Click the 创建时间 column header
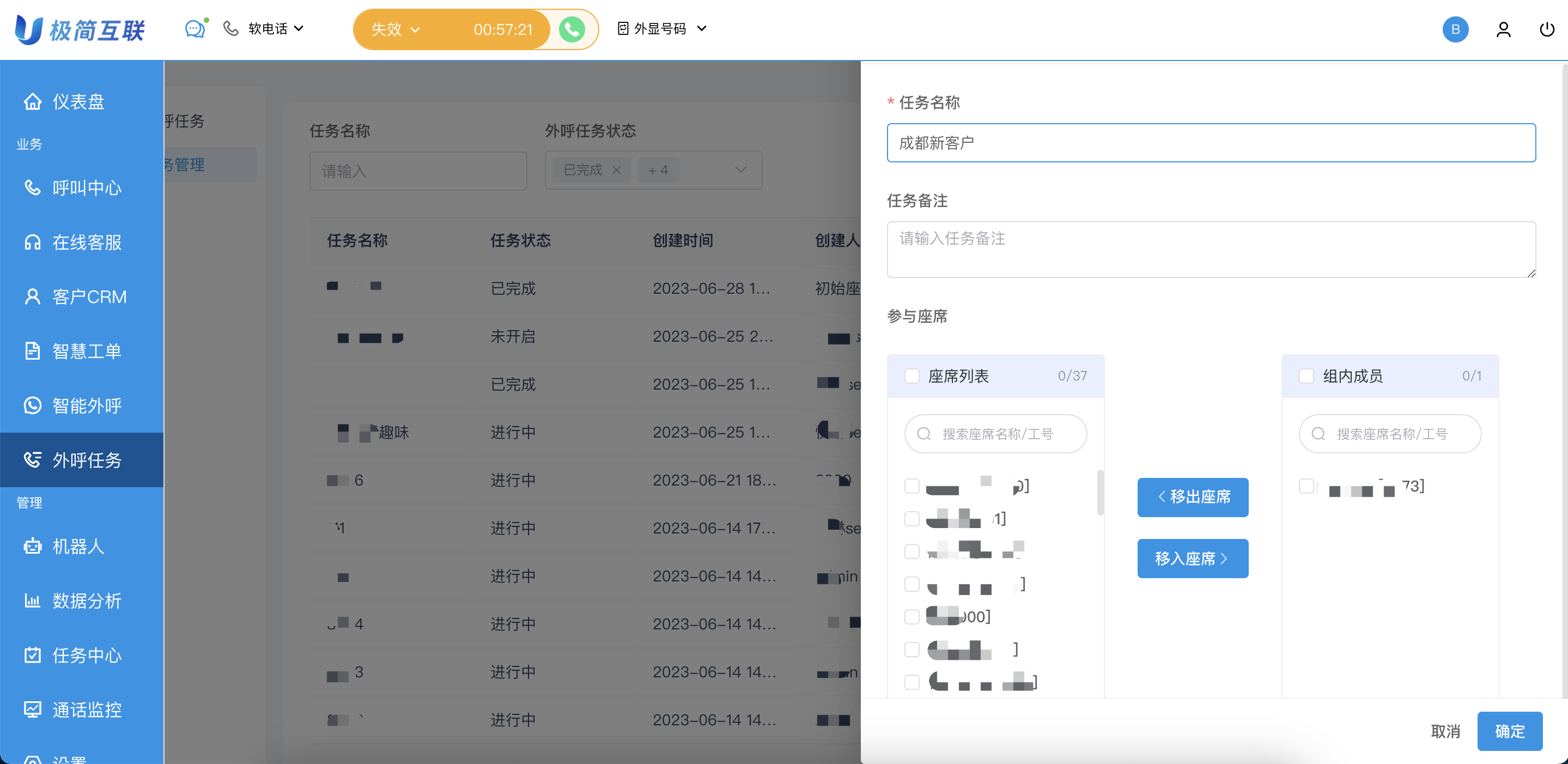This screenshot has width=1568, height=764. (x=683, y=240)
